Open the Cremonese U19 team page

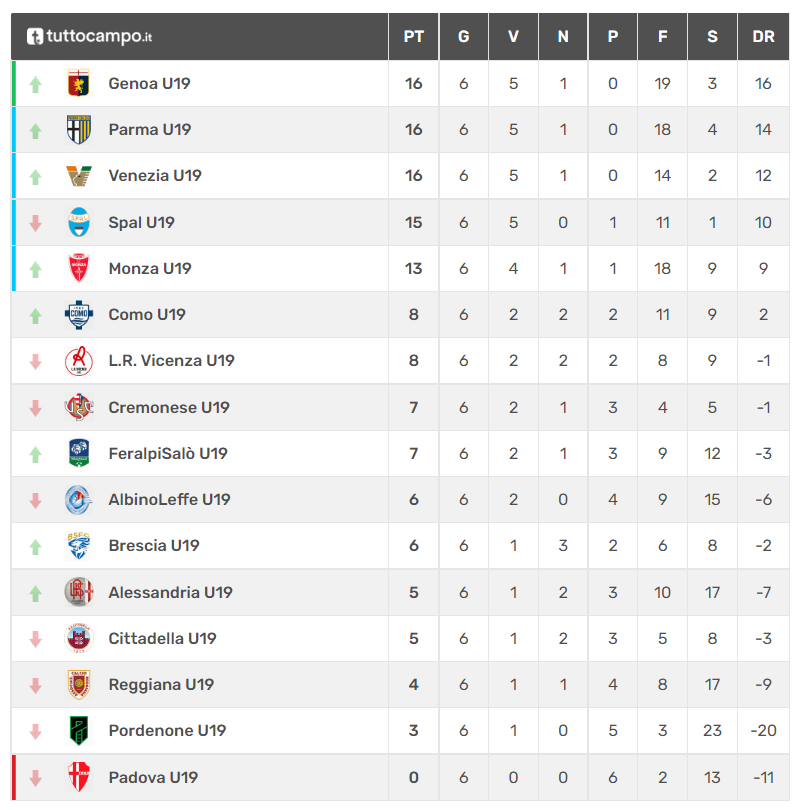169,407
